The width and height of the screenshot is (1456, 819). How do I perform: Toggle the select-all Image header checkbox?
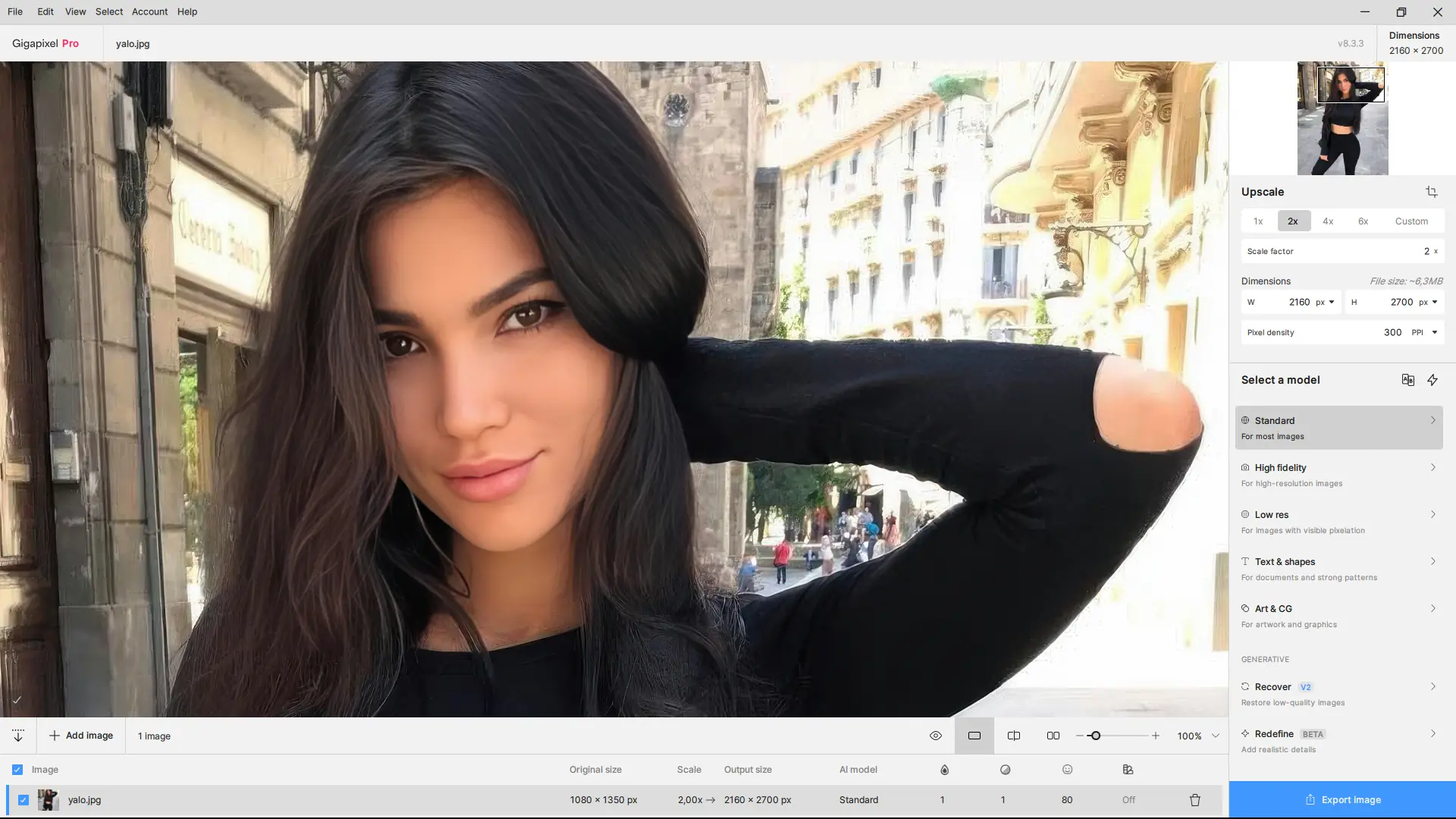pyautogui.click(x=17, y=770)
